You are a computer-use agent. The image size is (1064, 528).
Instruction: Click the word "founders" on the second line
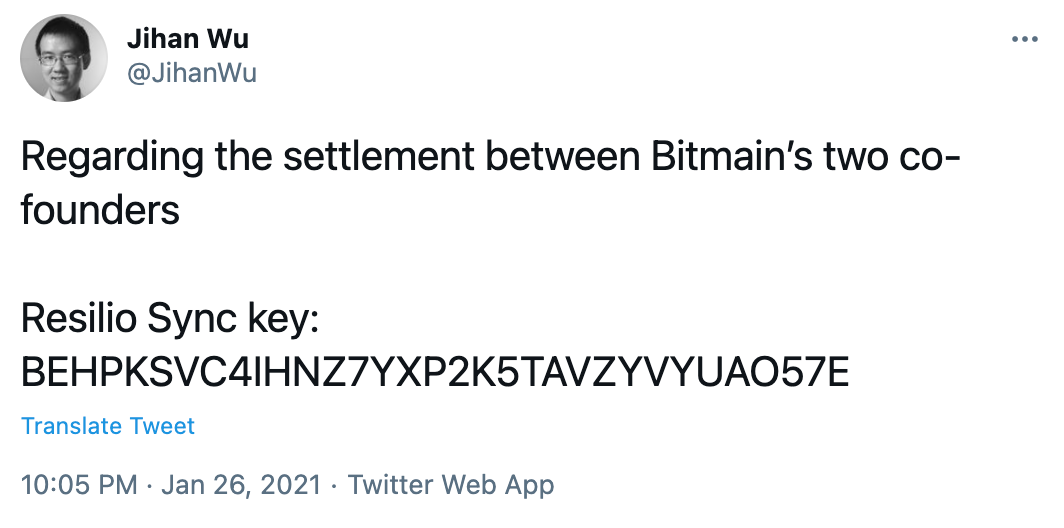tap(100, 210)
